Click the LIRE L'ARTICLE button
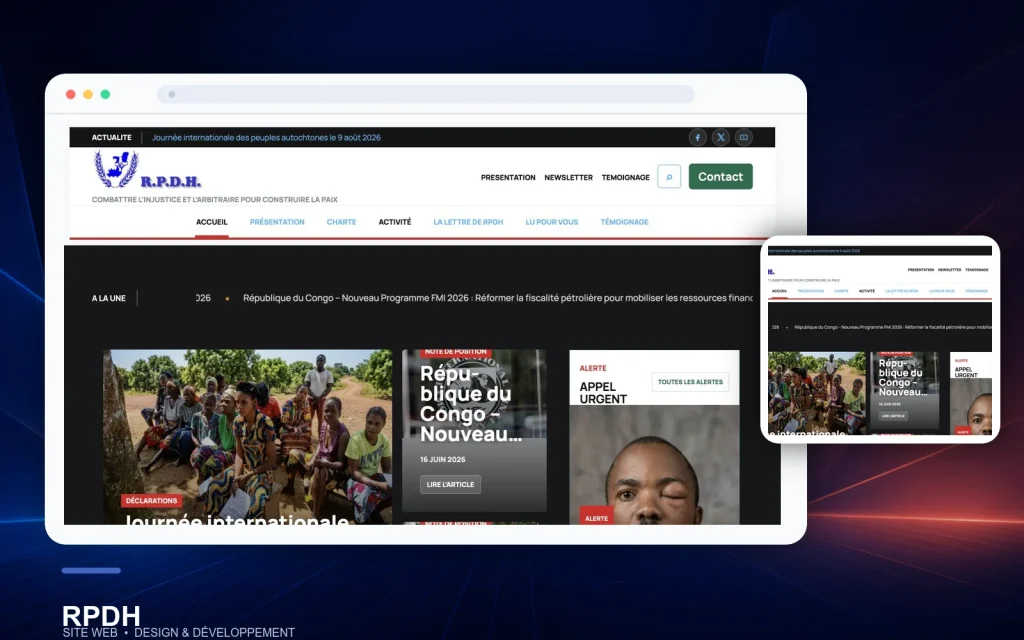This screenshot has height=640, width=1024. pos(451,485)
